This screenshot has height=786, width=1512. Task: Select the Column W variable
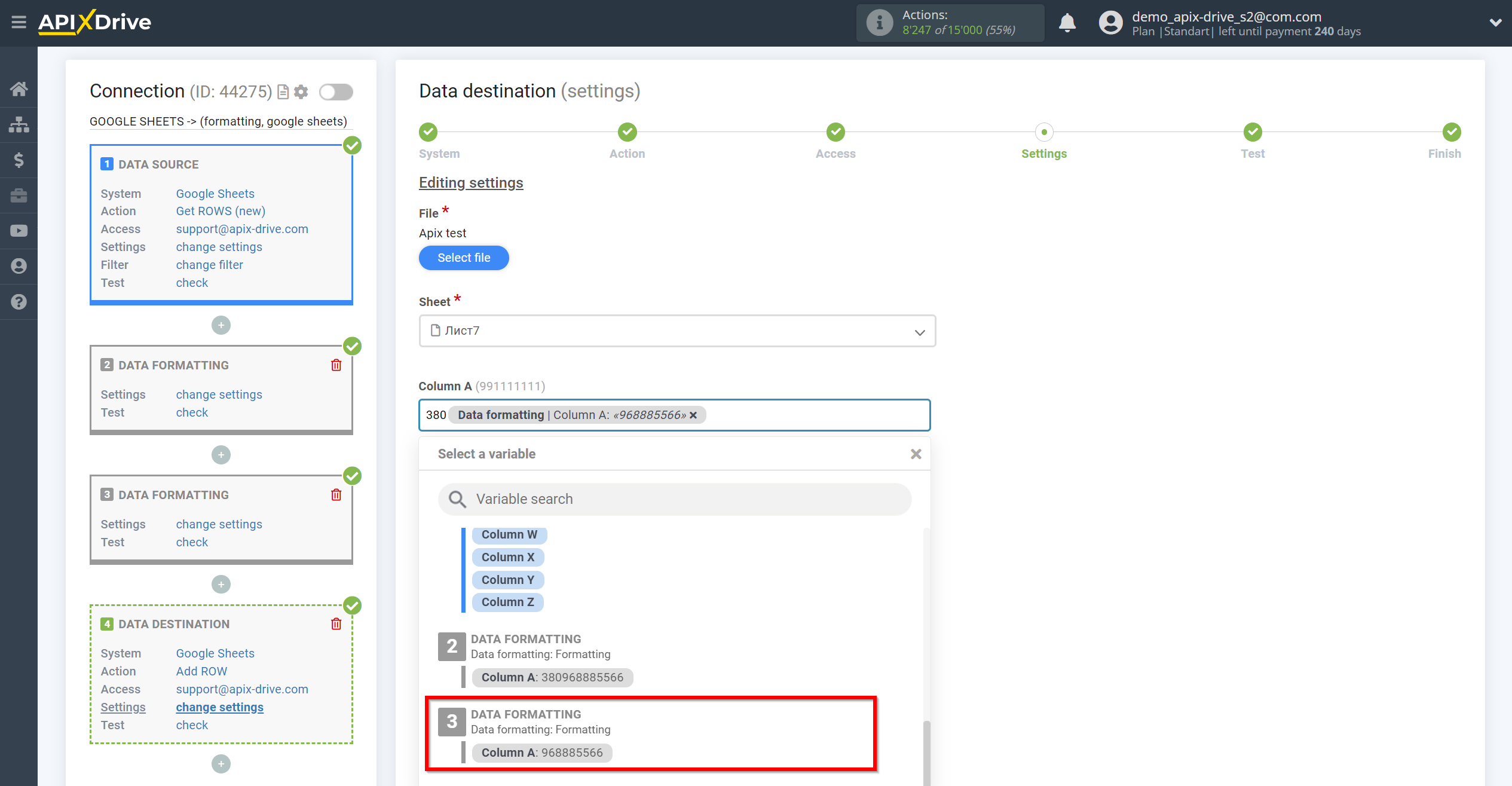point(509,535)
